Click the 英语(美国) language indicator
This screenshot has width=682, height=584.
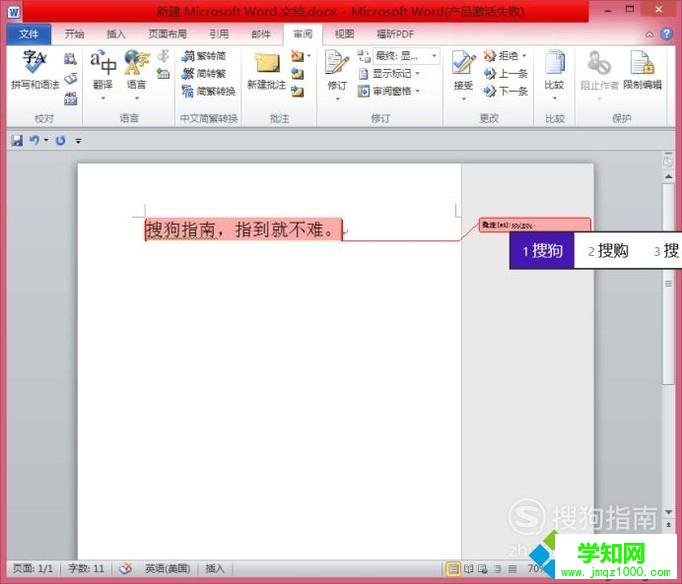[x=167, y=568]
